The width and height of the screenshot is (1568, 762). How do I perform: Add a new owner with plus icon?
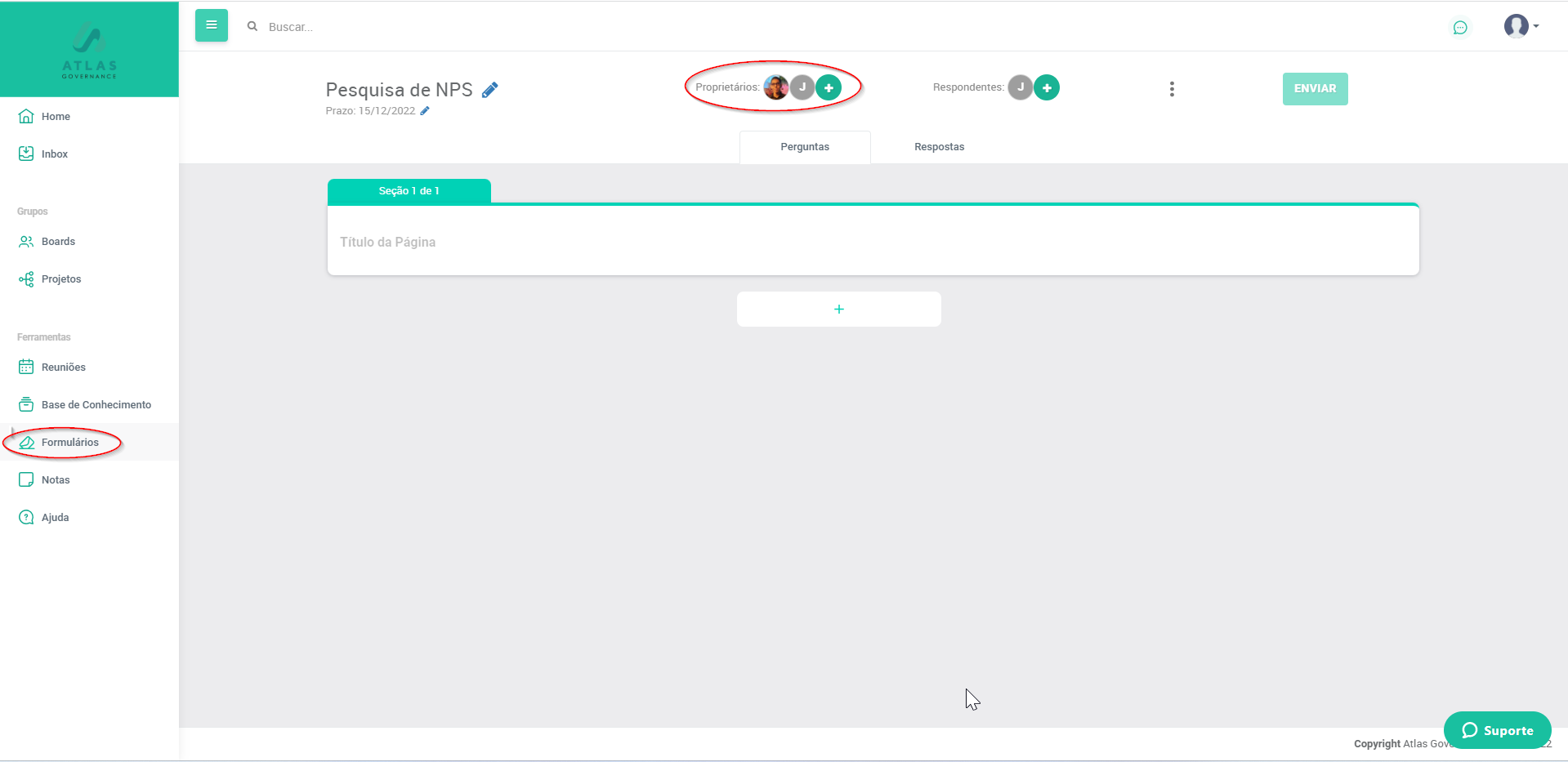[x=829, y=87]
